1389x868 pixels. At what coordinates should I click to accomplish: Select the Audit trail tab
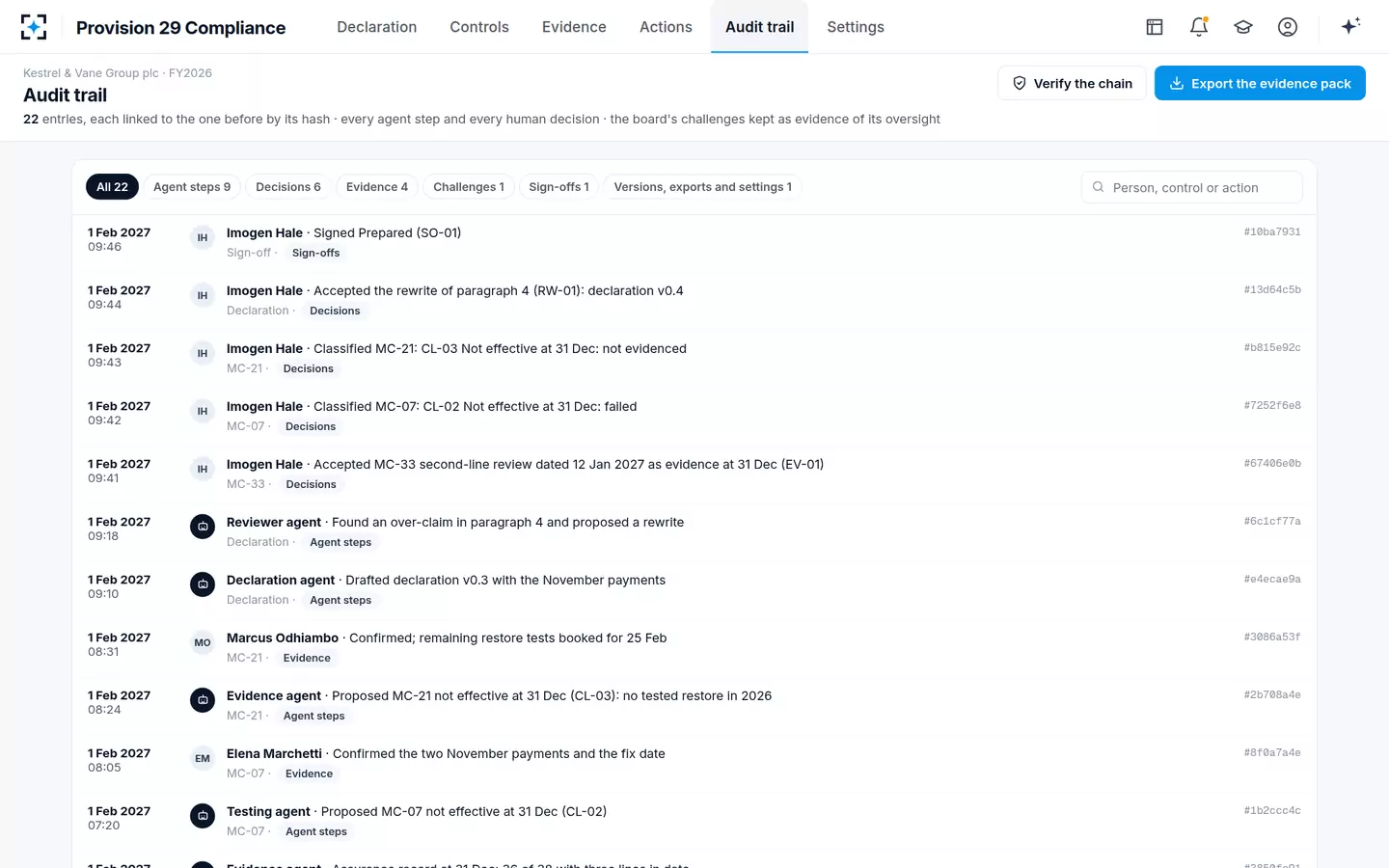[760, 27]
